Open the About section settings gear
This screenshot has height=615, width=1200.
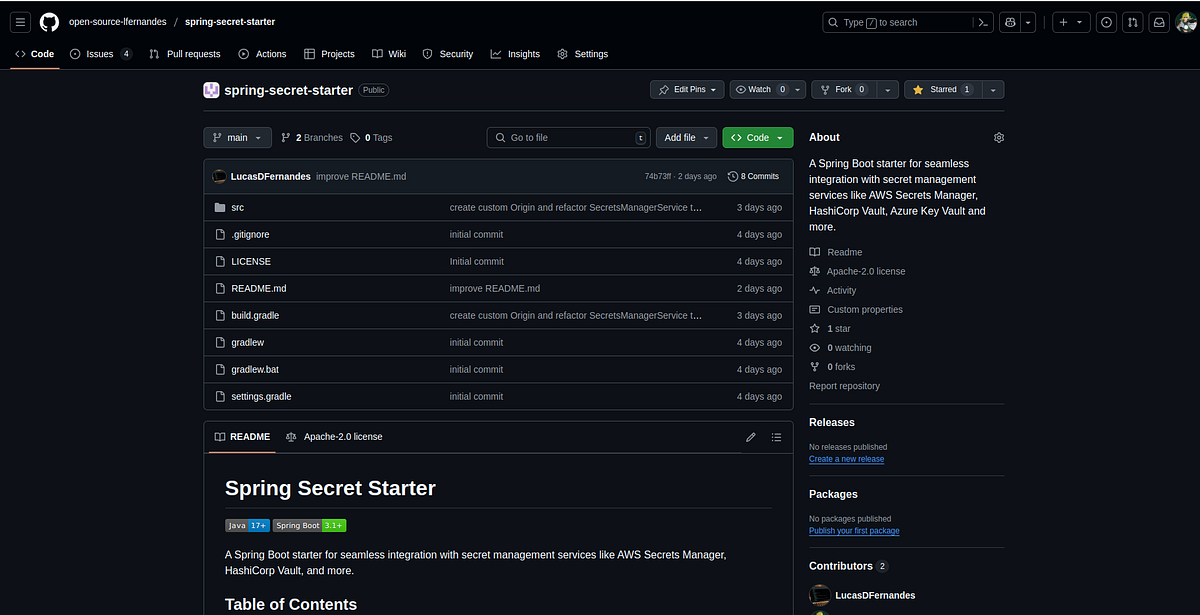(998, 137)
